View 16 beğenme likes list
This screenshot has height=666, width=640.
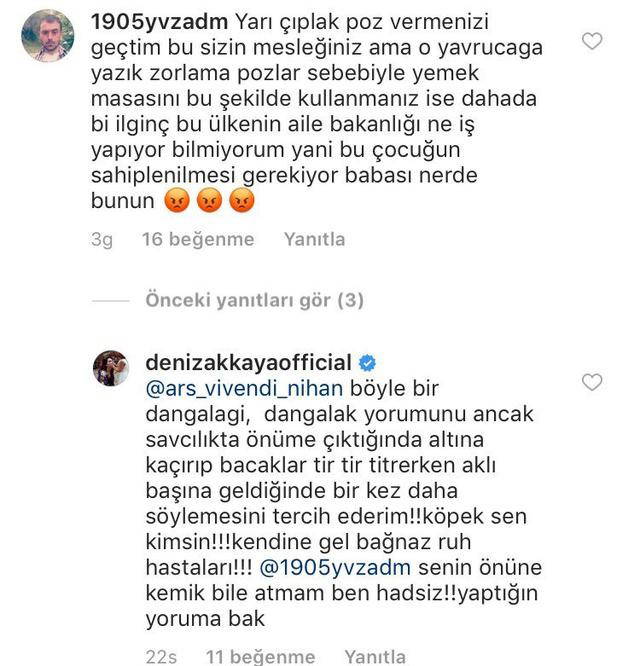pyautogui.click(x=198, y=239)
